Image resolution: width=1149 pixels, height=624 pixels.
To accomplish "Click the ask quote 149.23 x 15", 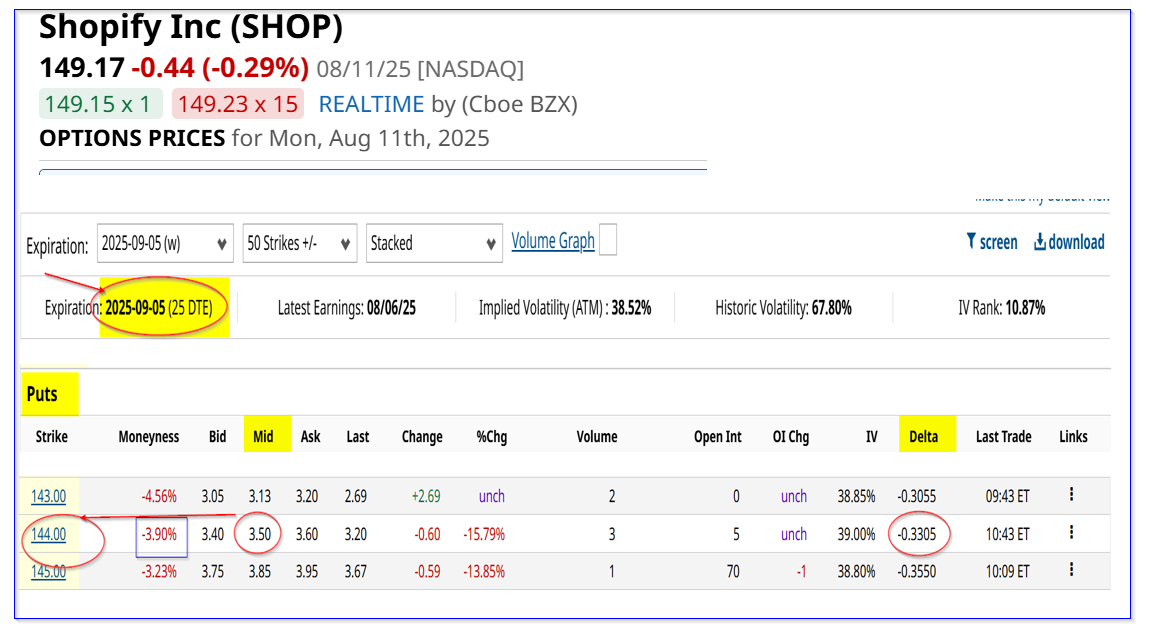I will pyautogui.click(x=238, y=104).
